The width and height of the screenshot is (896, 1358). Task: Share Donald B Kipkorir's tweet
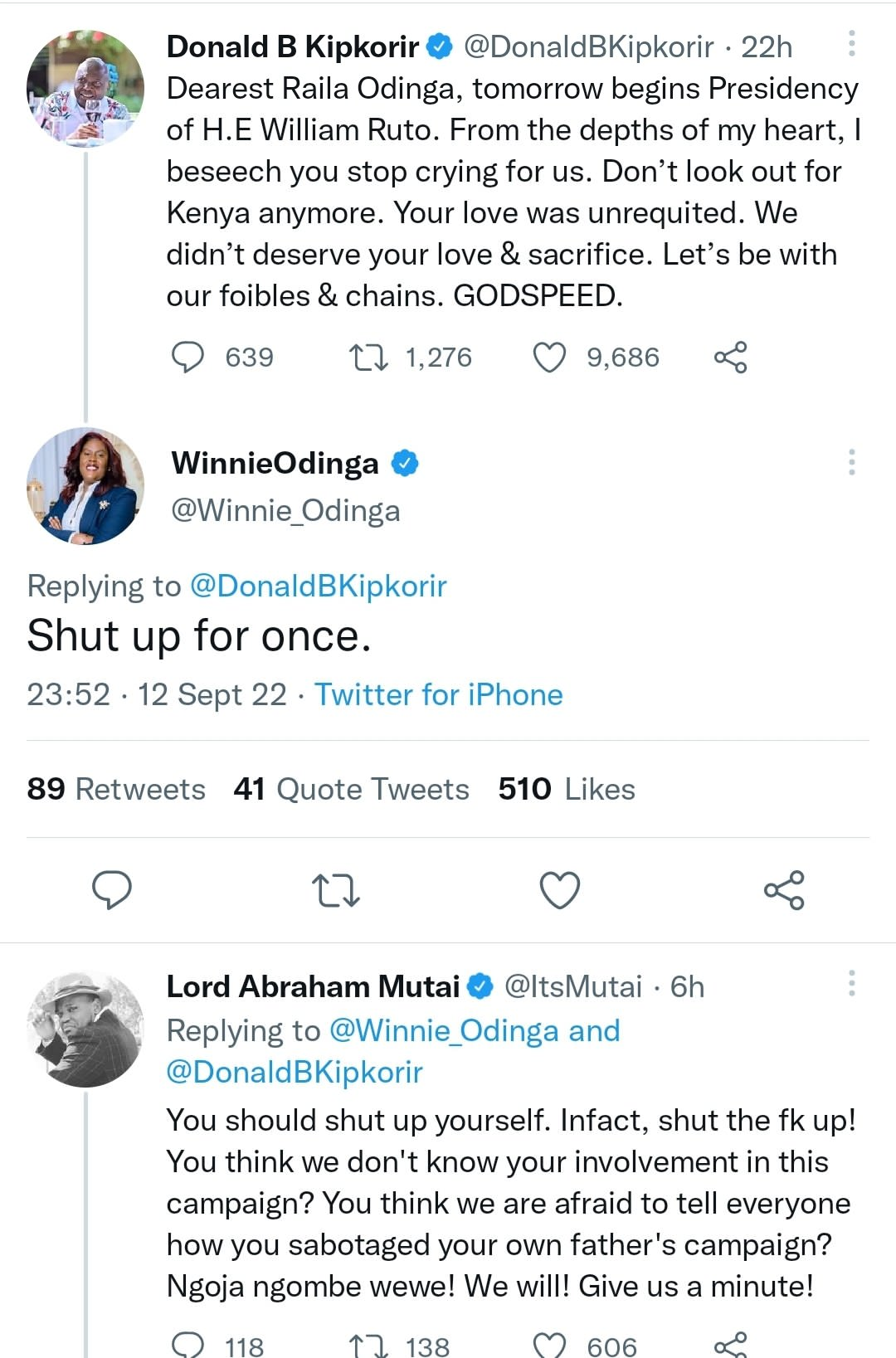click(x=730, y=358)
